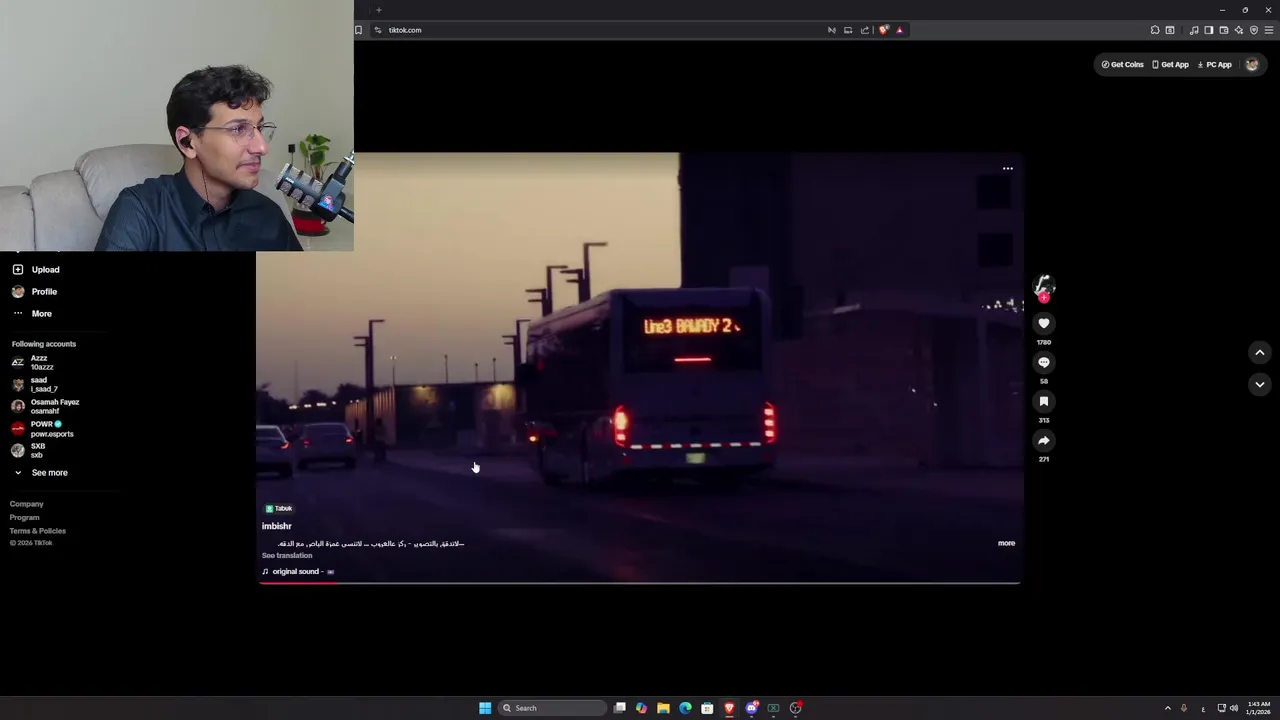Image resolution: width=1280 pixels, height=720 pixels.
Task: Share the video using the arrow icon
Action: click(1043, 440)
